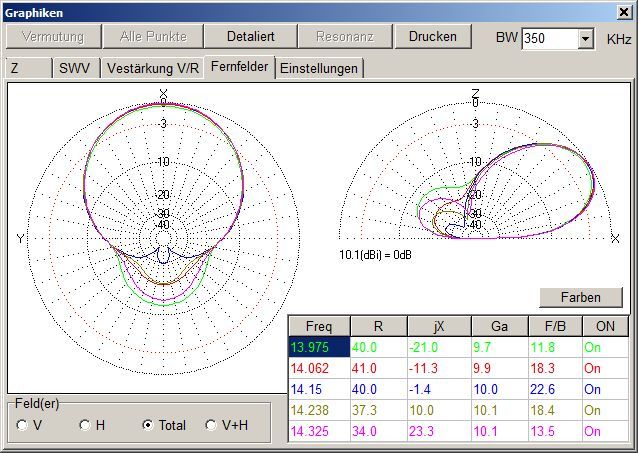This screenshot has height=453, width=638.
Task: Click the Ga column header
Action: coord(500,326)
